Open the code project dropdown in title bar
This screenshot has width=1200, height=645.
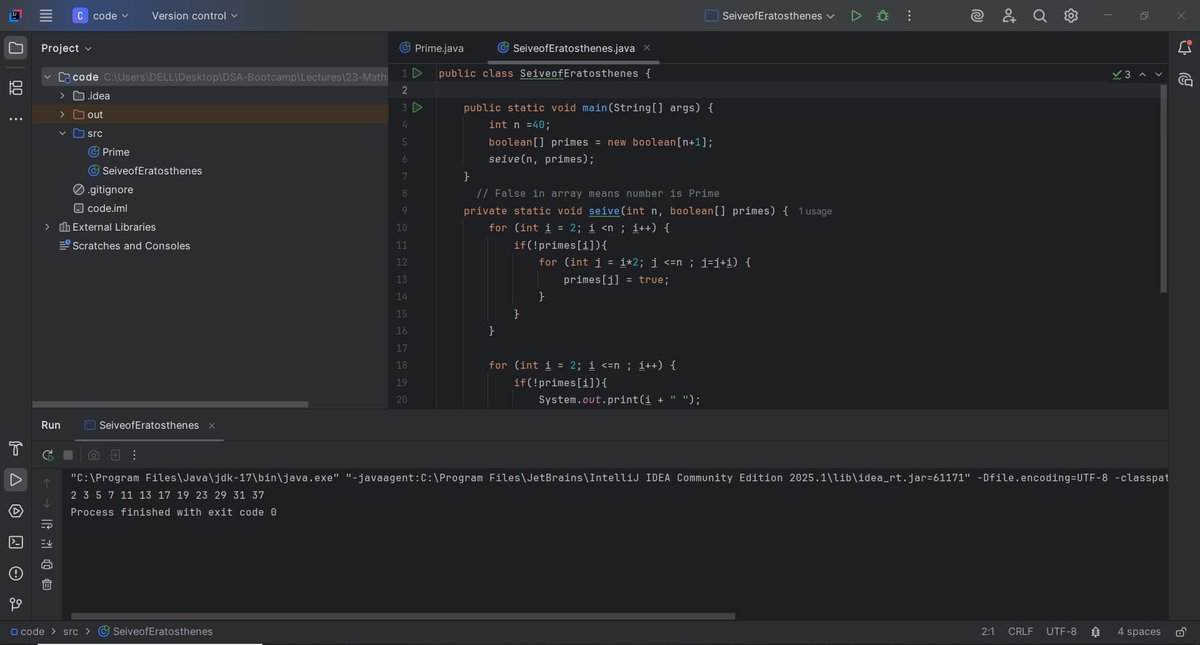(101, 16)
